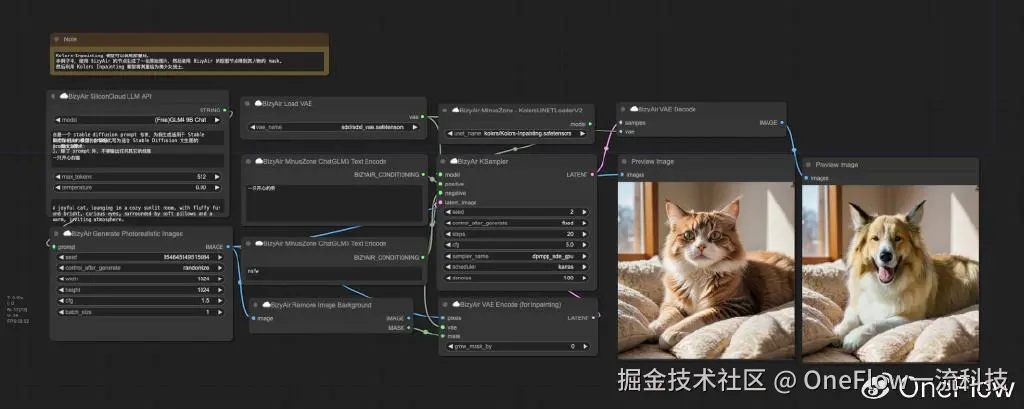Click the samples input port on VAE Decode
1024x409 pixels.
click(x=621, y=122)
